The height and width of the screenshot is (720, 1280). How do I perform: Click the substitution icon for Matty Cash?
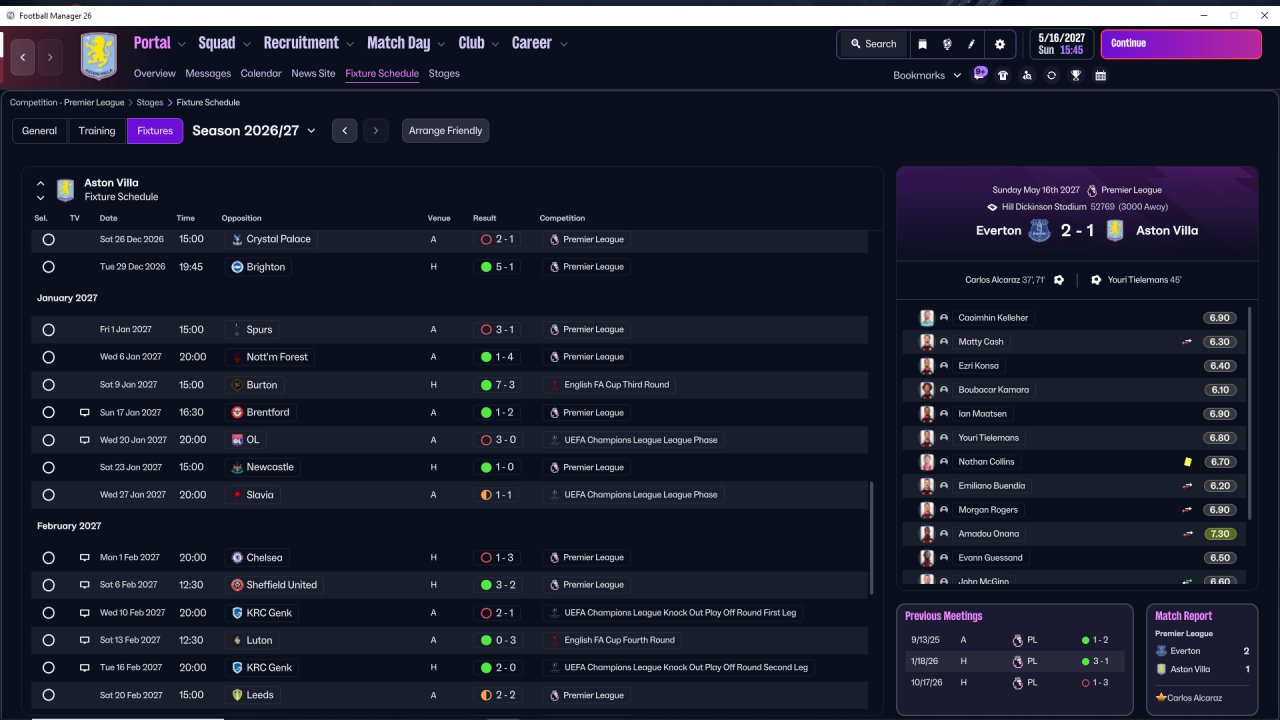1187,342
